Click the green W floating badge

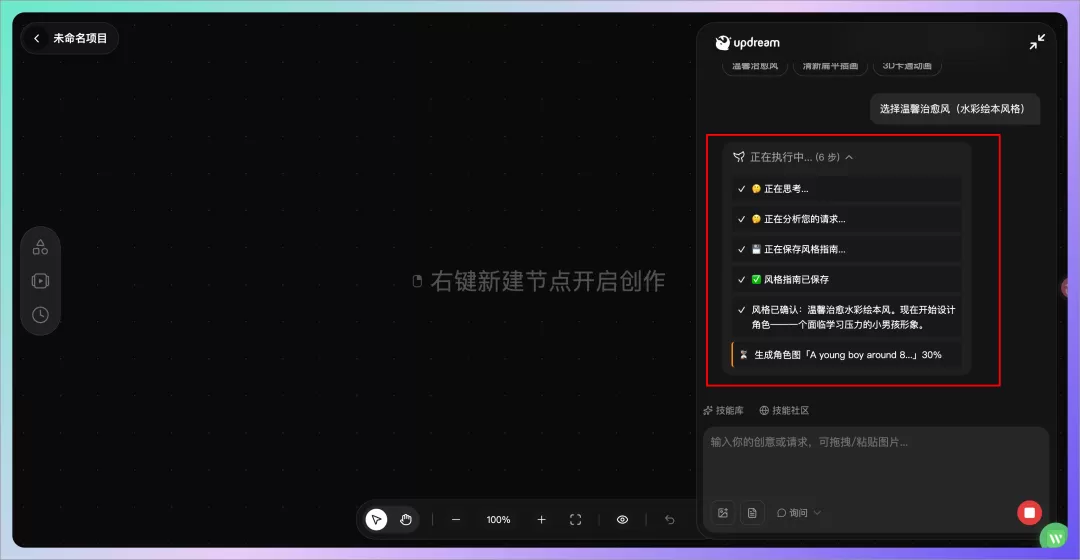tap(1055, 537)
